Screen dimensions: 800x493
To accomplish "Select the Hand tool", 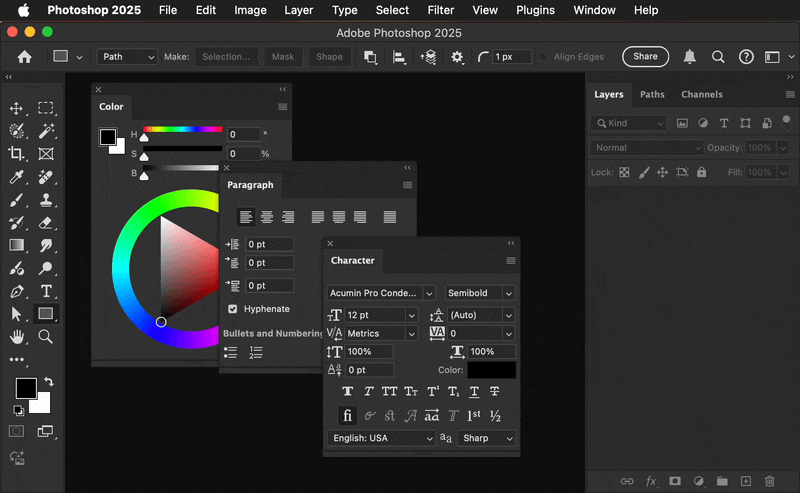I will click(16, 337).
